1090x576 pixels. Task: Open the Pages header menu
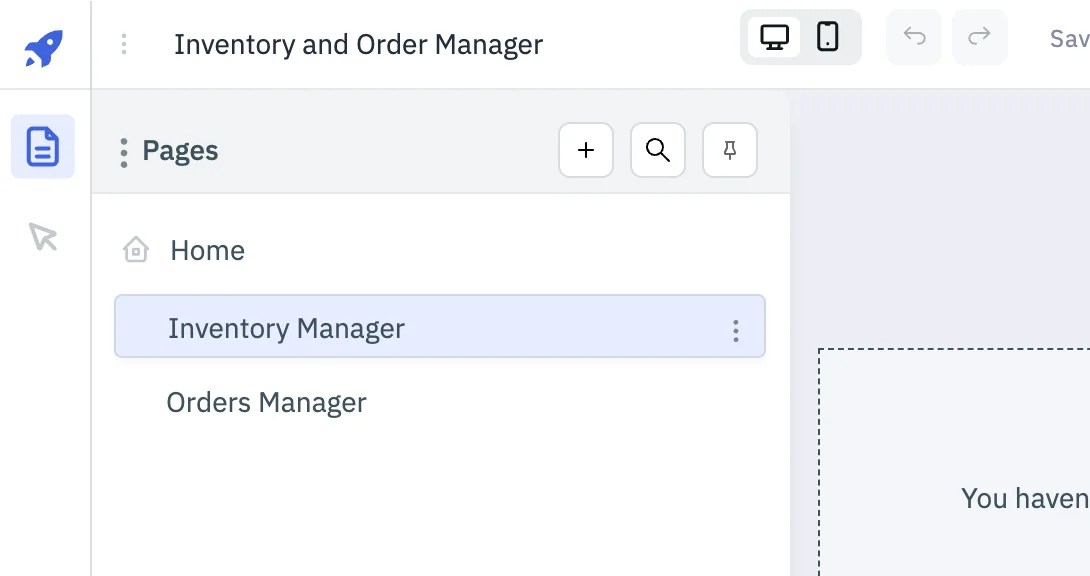(123, 150)
